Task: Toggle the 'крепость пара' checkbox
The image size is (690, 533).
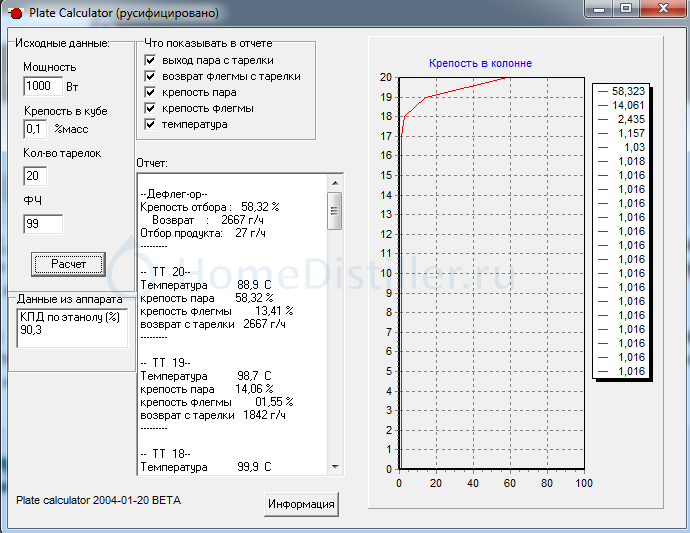Action: click(151, 92)
